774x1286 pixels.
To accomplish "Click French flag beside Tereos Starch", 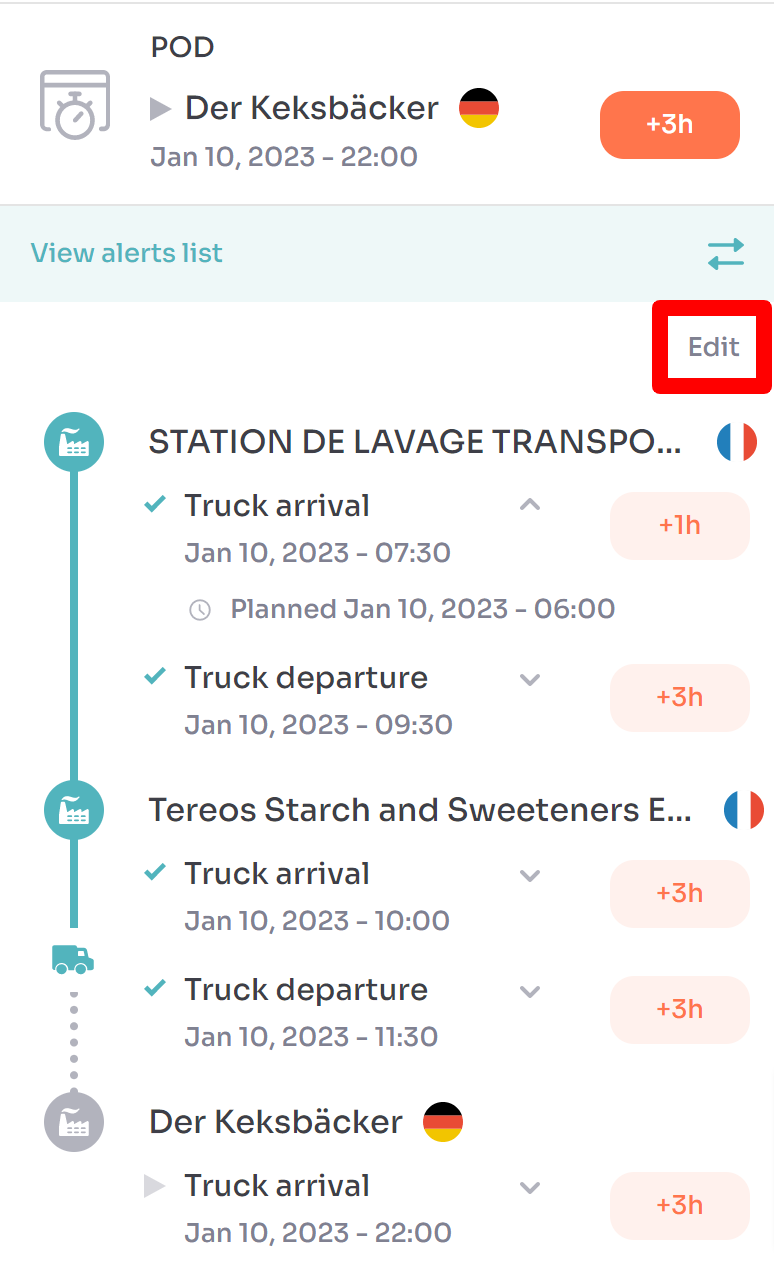I will [743, 810].
